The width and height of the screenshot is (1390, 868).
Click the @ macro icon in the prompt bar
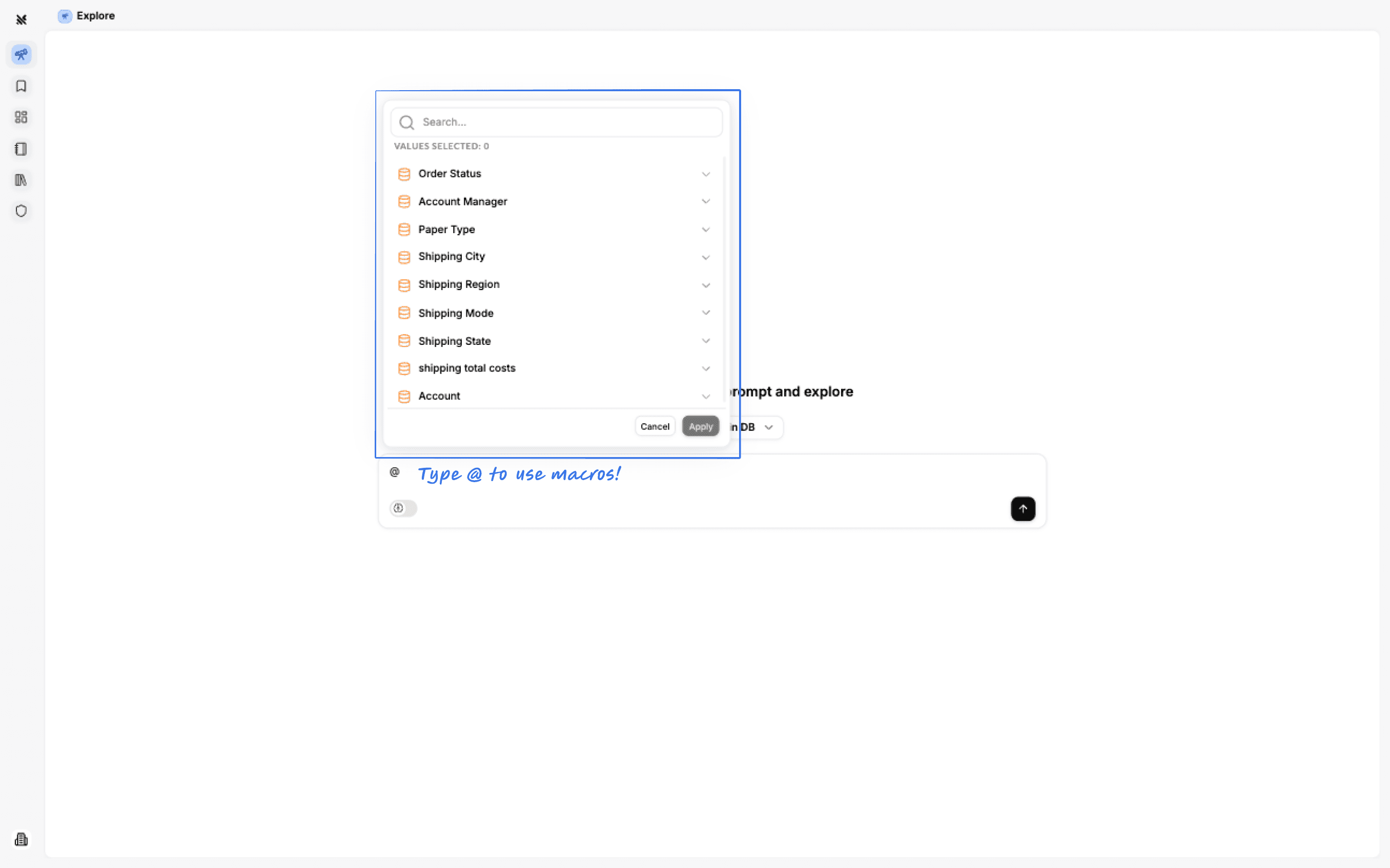(x=395, y=472)
